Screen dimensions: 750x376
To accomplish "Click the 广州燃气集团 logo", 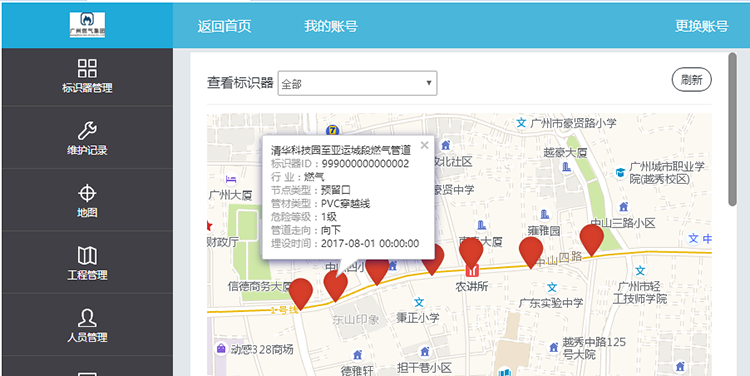I will coord(87,25).
